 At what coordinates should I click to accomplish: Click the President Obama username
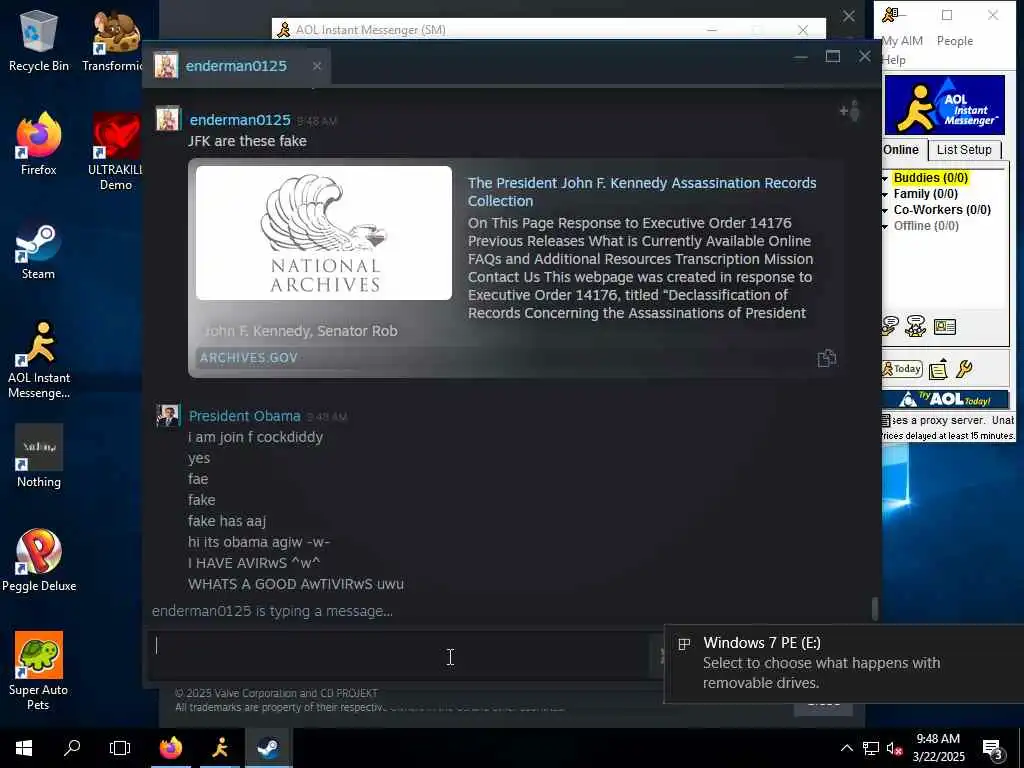(245, 416)
